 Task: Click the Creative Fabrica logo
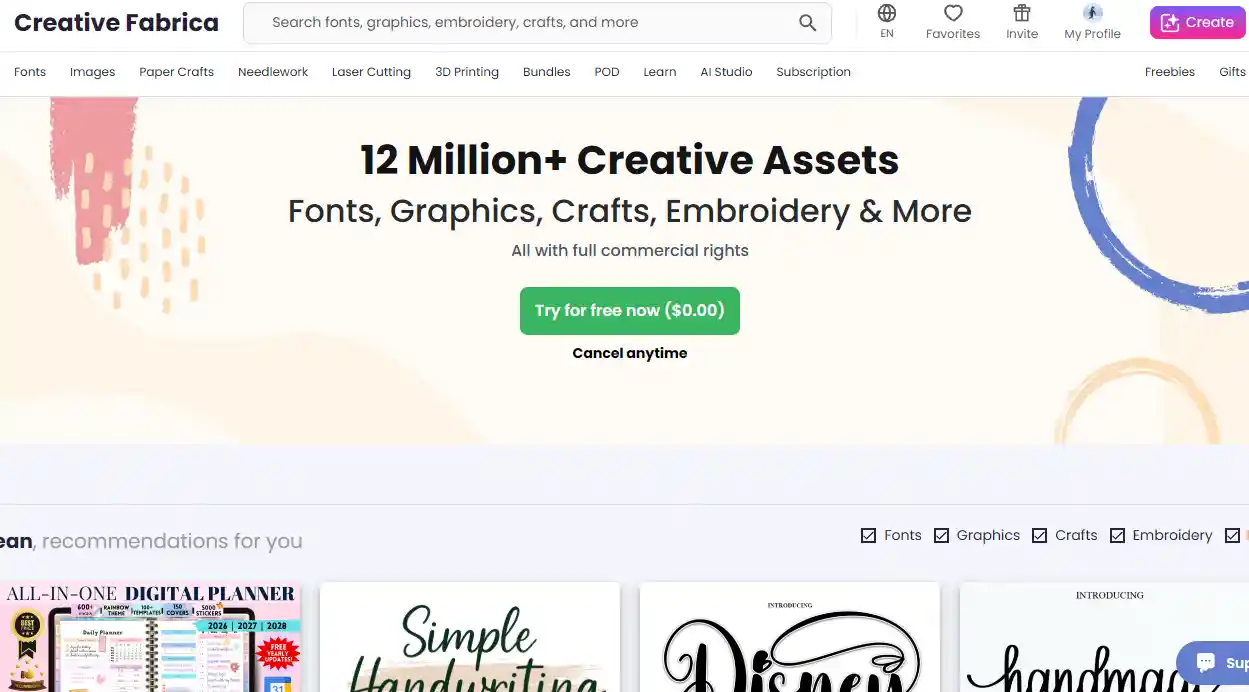(115, 22)
